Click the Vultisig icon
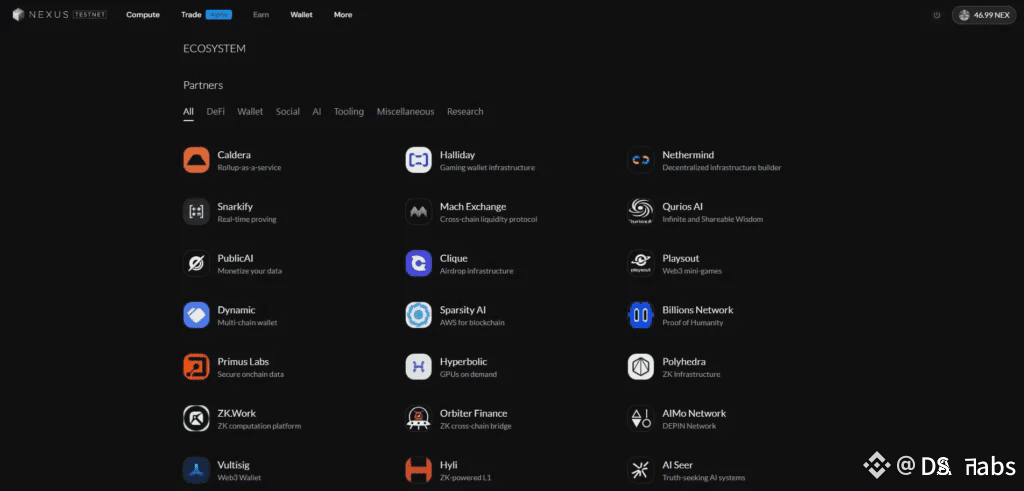Screen dimensions: 1024x491 (x=196, y=470)
